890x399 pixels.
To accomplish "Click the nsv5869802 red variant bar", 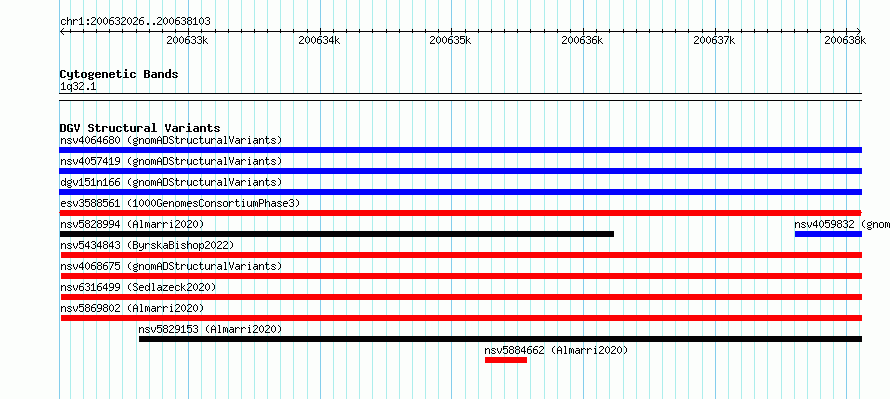I will point(460,318).
